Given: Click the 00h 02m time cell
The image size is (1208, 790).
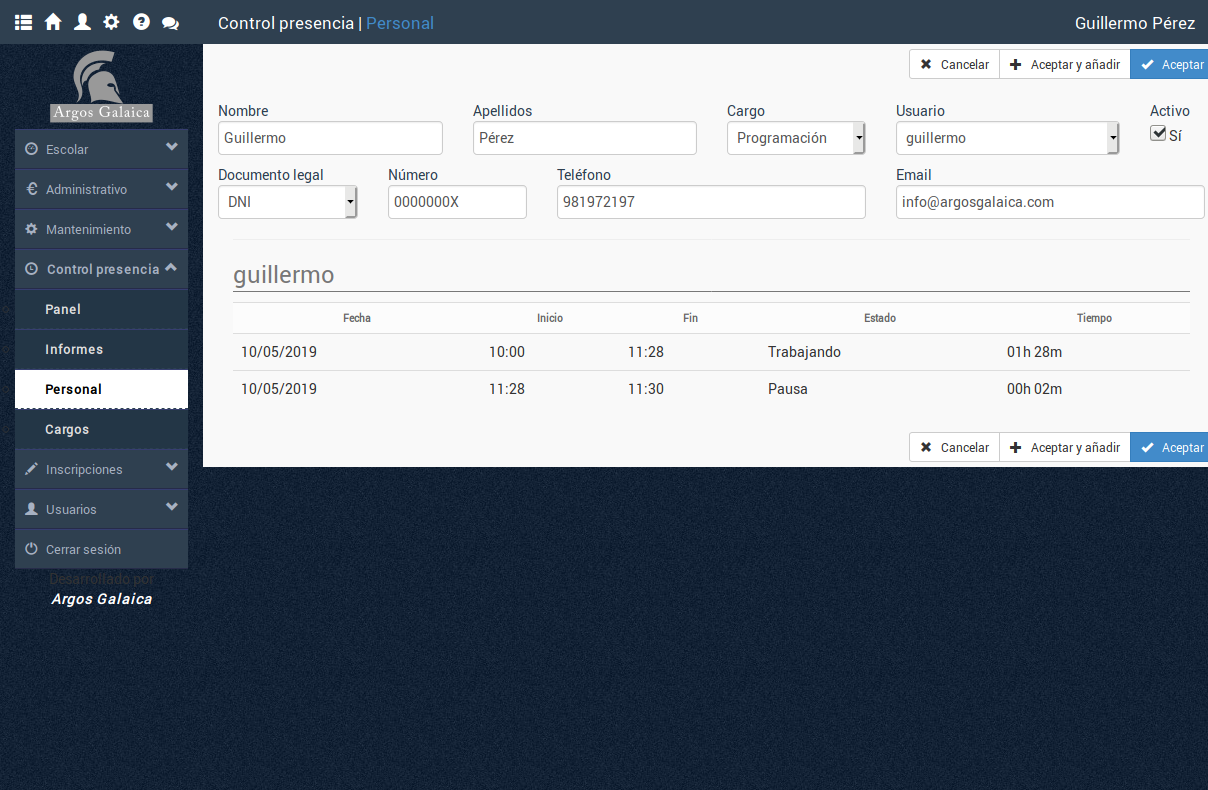Looking at the screenshot, I should [x=1034, y=389].
